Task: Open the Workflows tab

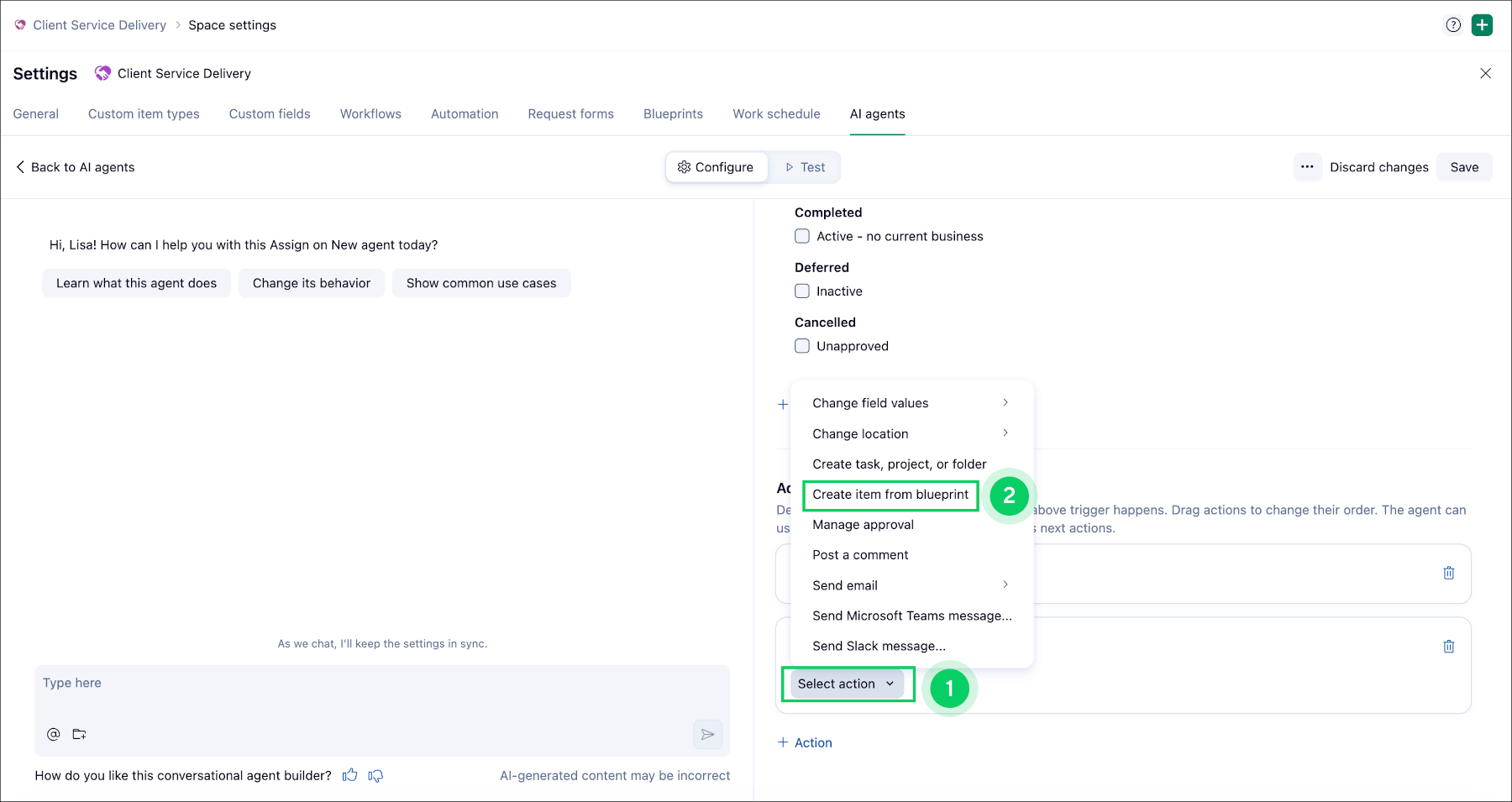Action: [x=370, y=114]
